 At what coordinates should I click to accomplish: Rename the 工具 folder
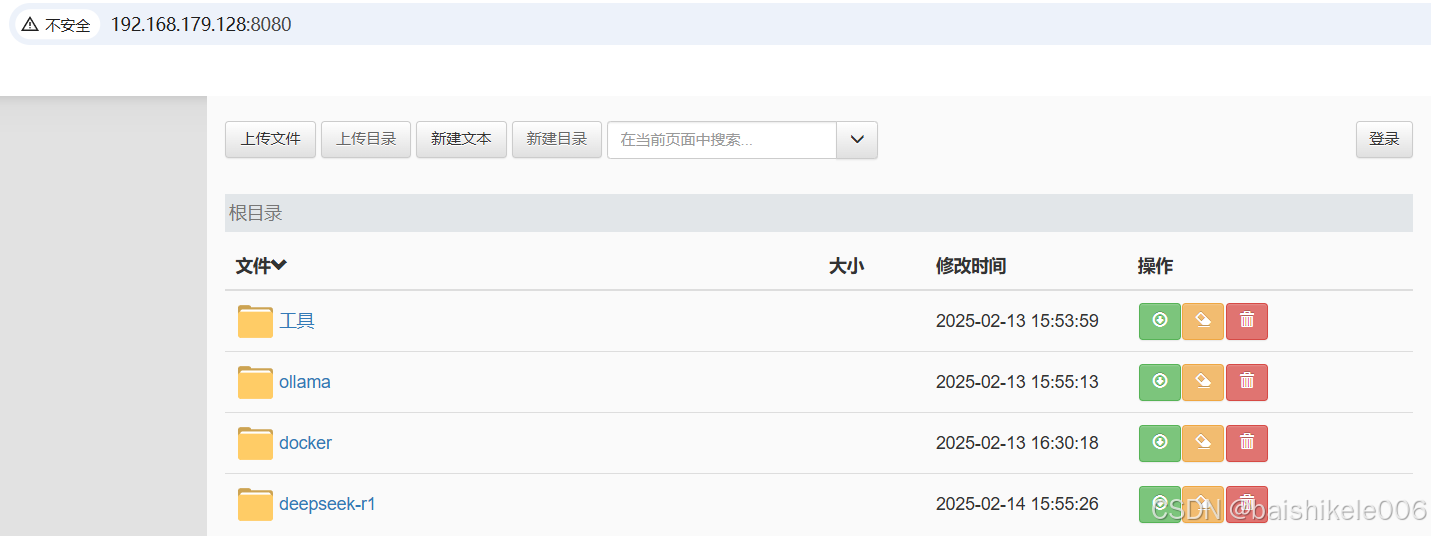coord(1203,321)
